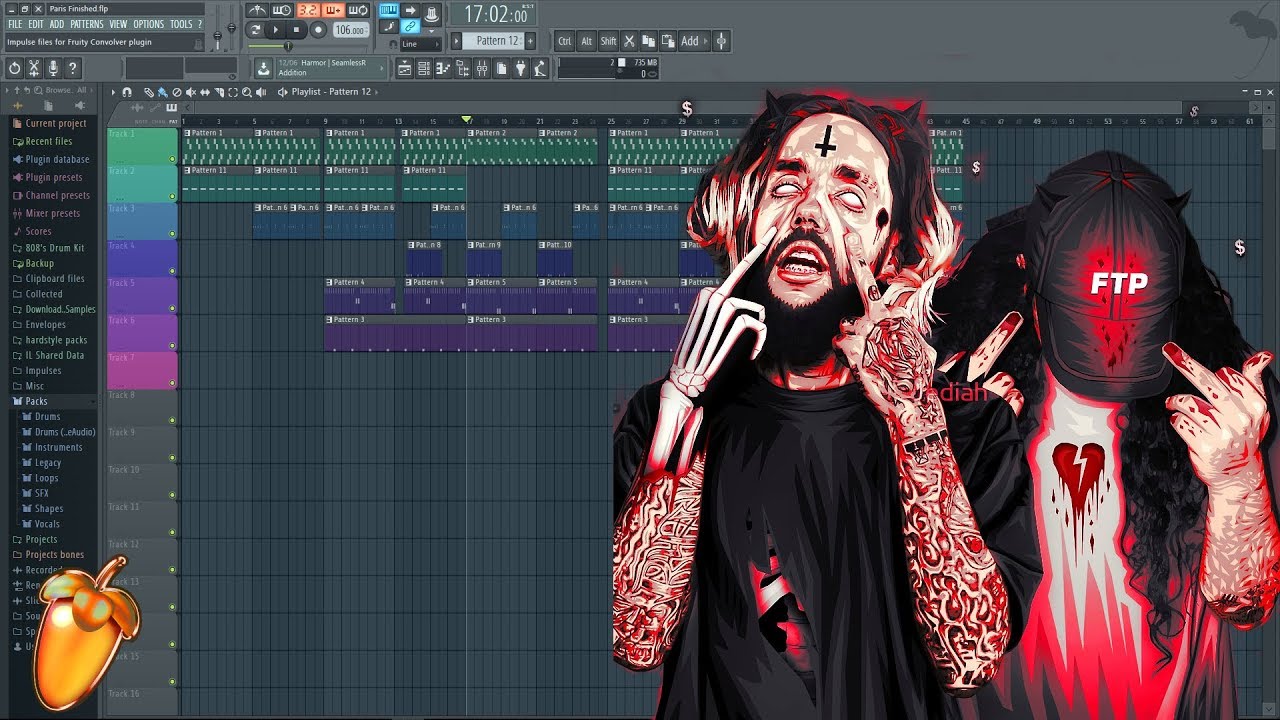Image resolution: width=1280 pixels, height=720 pixels.
Task: Expand the Plugin database folder
Action: click(x=51, y=159)
